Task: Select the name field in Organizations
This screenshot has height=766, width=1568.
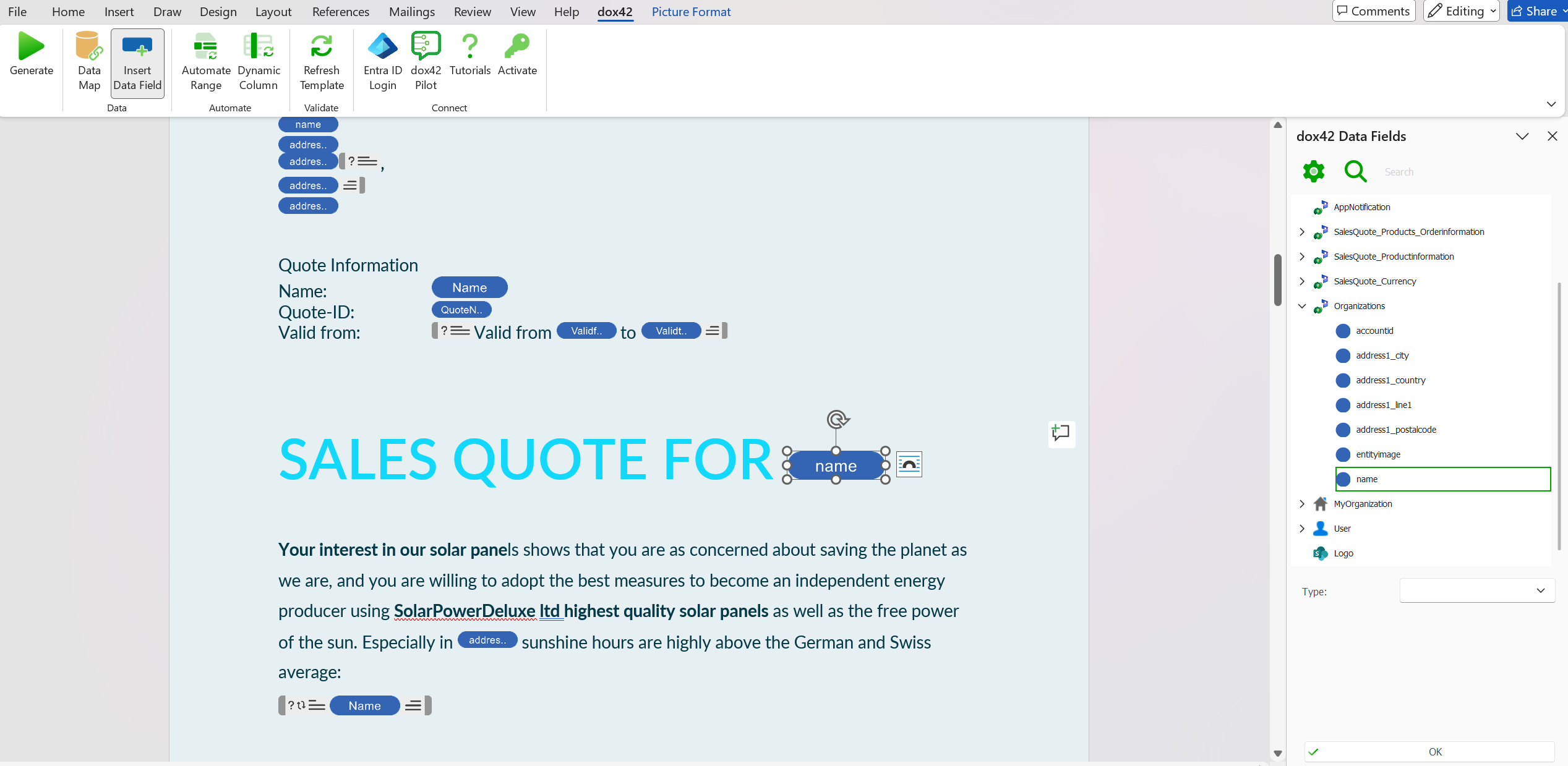Action: point(1442,479)
